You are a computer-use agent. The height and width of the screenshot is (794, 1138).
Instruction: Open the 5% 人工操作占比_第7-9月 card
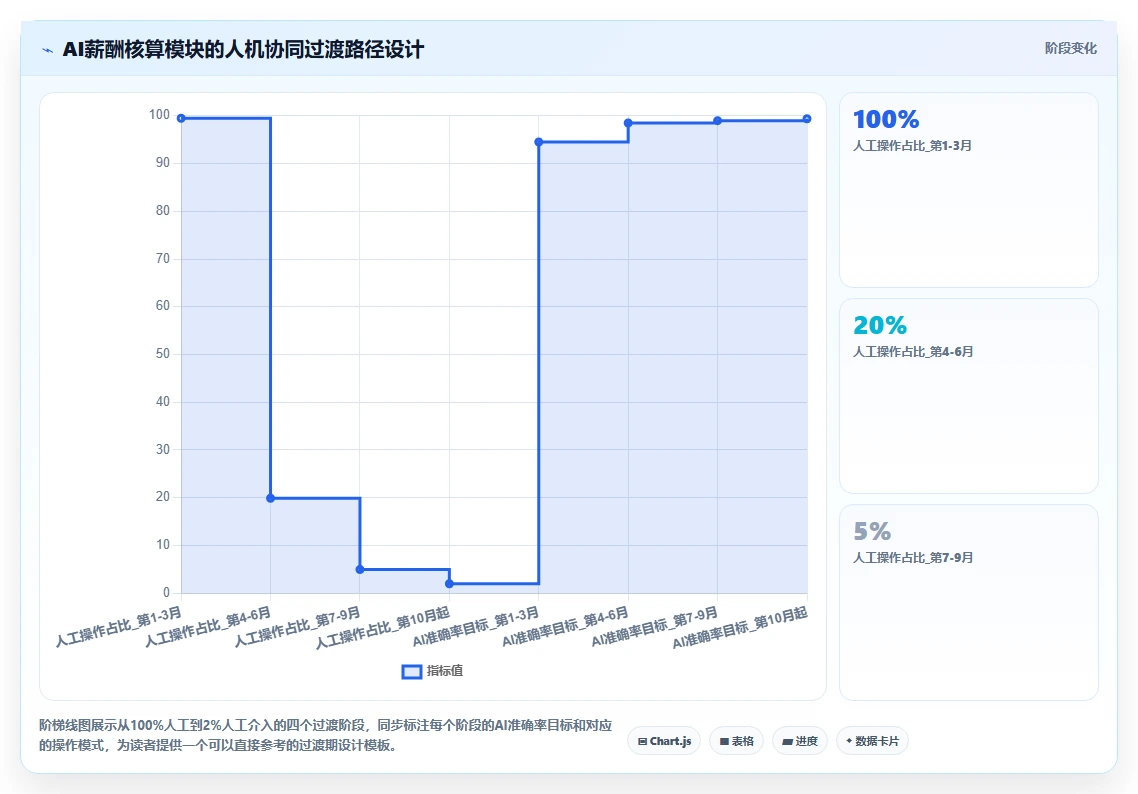(969, 602)
